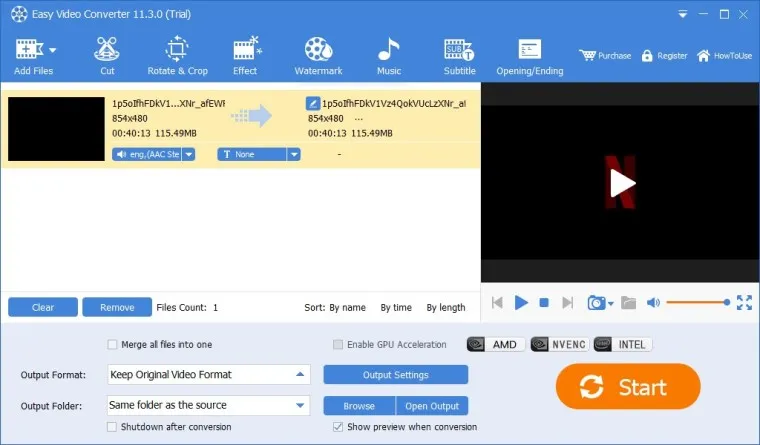Click the source filename 1p5oIfhFDkV1...XNr_afEW

tap(168, 103)
